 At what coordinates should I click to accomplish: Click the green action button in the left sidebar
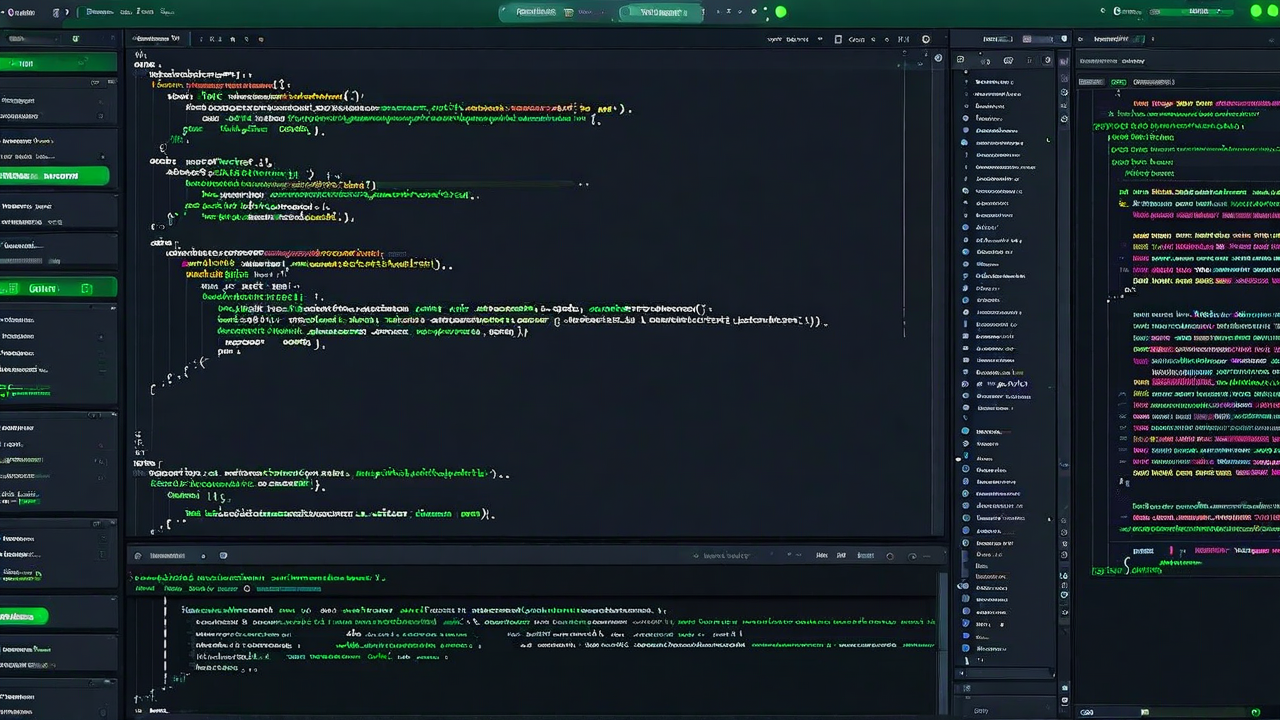pos(55,175)
